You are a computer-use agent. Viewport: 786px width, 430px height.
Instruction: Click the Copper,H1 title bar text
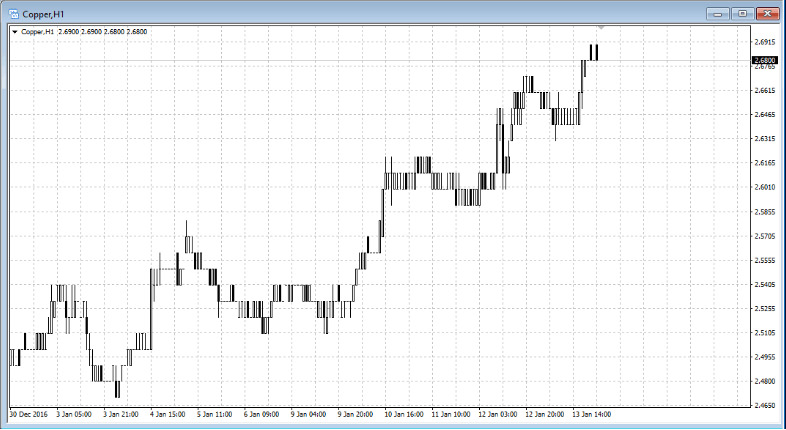click(x=44, y=13)
